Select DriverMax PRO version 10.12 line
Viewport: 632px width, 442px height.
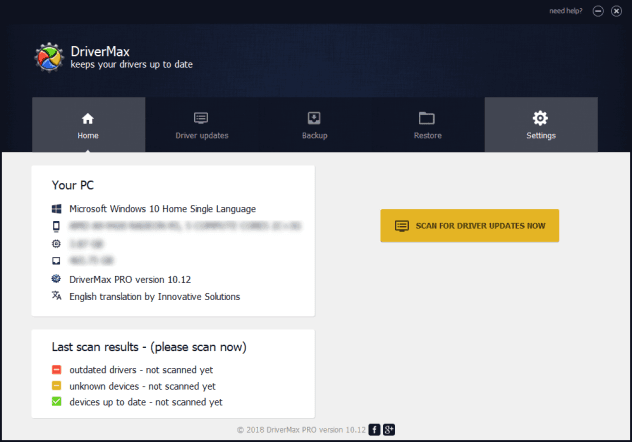click(130, 280)
